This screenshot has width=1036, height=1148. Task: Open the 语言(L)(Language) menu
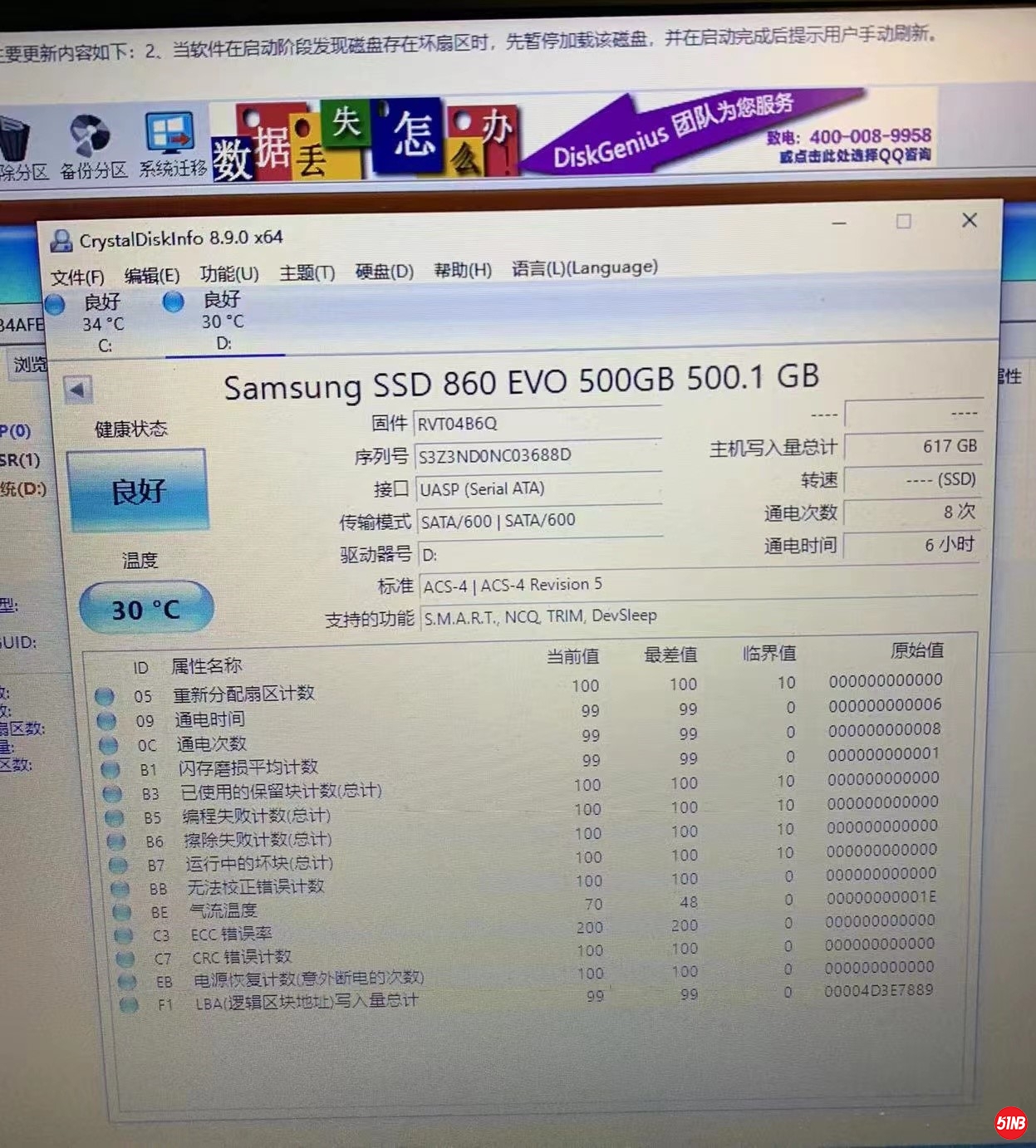pyautogui.click(x=584, y=268)
